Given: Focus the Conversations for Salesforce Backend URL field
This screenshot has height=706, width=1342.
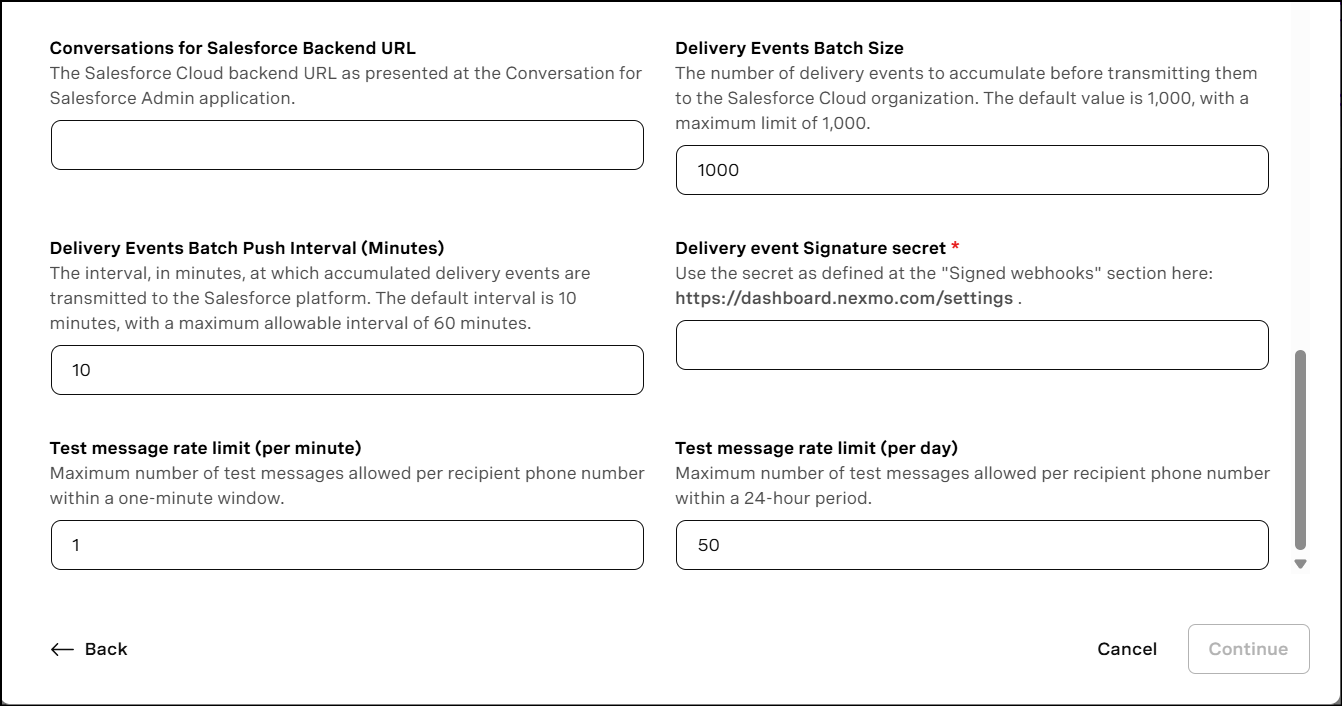Looking at the screenshot, I should (347, 145).
